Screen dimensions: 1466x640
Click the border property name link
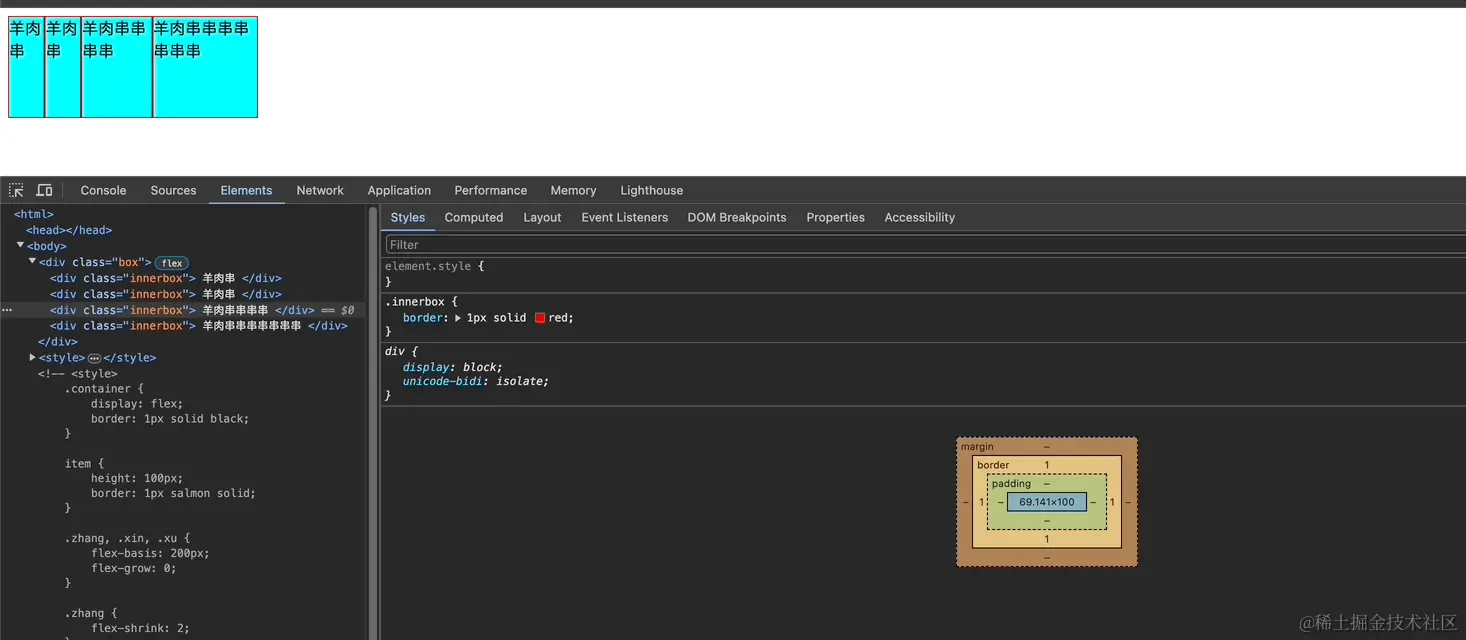click(x=424, y=317)
